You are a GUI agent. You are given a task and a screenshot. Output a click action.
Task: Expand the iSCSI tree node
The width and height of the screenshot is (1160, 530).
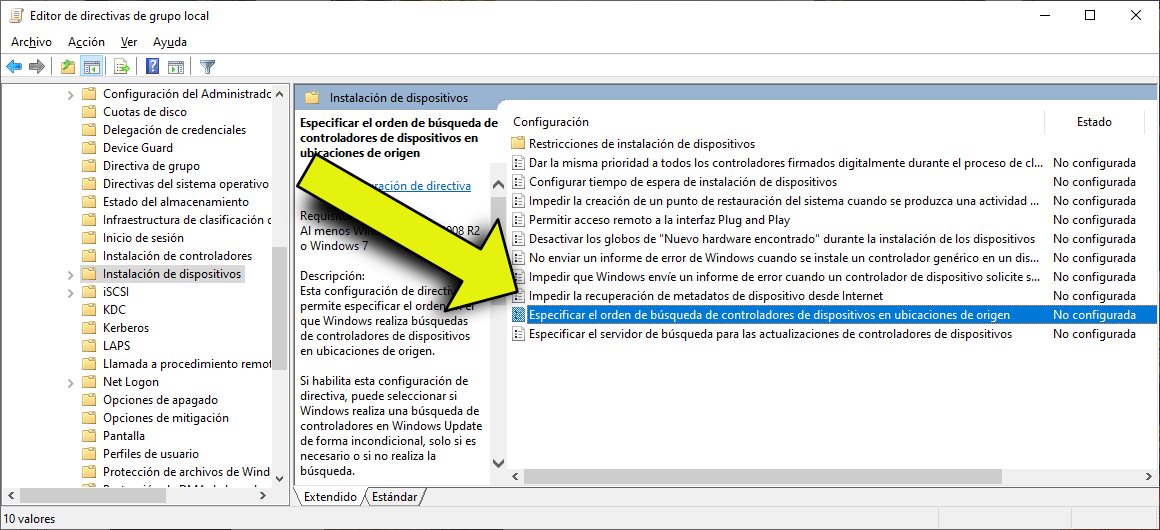click(70, 292)
